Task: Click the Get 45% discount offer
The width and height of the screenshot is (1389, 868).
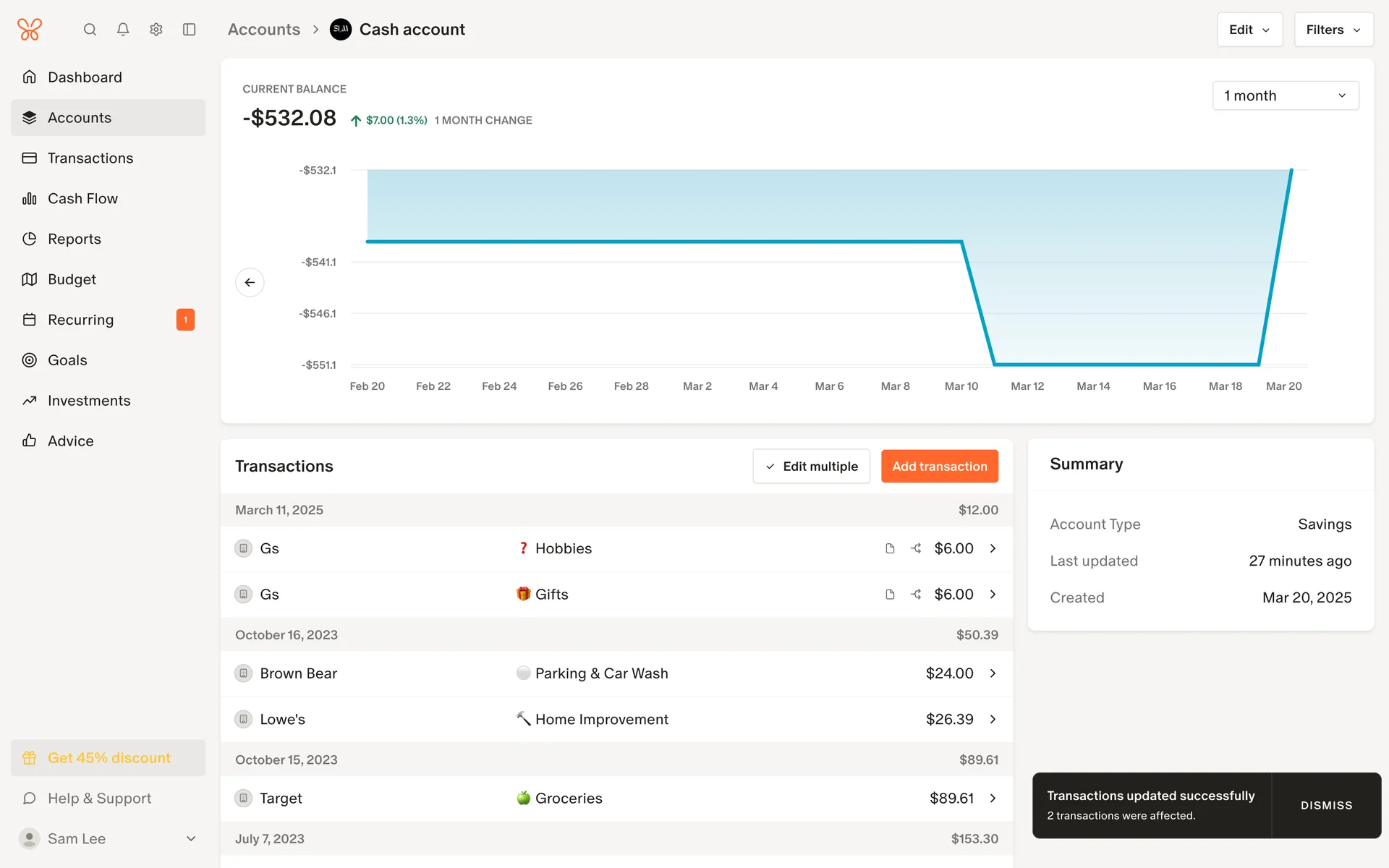Action: tap(109, 757)
